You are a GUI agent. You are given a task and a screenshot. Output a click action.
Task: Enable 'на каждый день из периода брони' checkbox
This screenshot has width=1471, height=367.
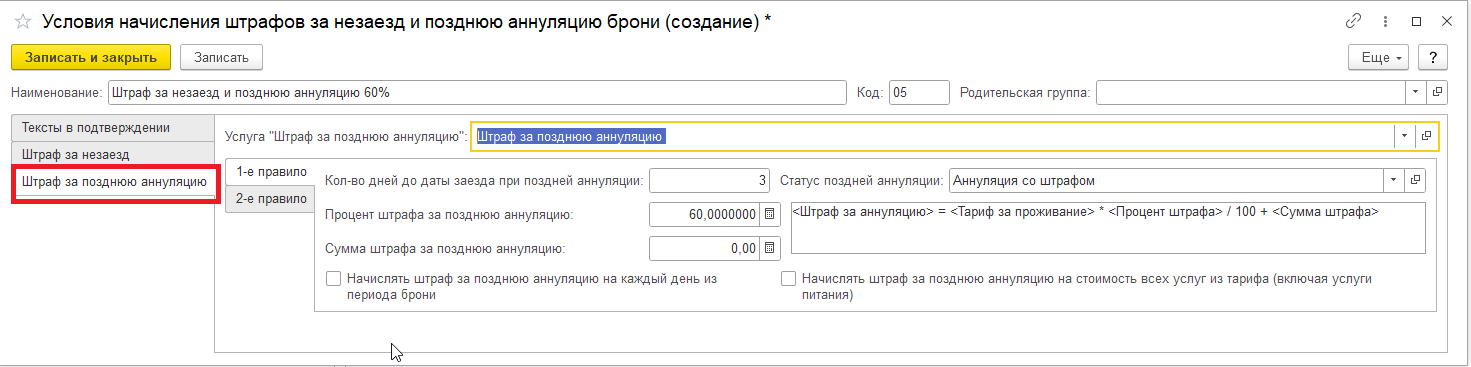click(x=334, y=279)
